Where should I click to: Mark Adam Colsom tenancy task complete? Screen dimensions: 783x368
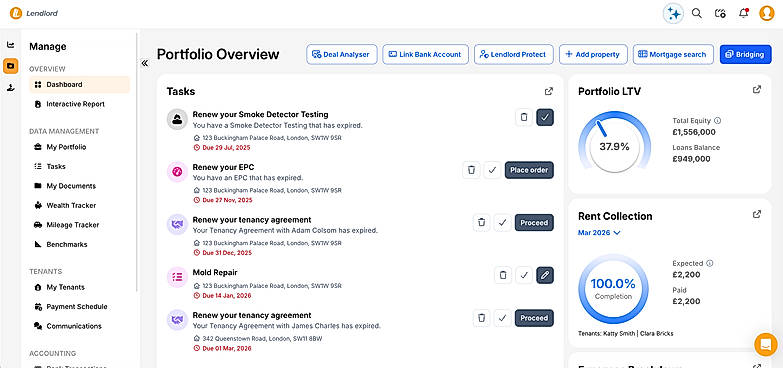502,223
